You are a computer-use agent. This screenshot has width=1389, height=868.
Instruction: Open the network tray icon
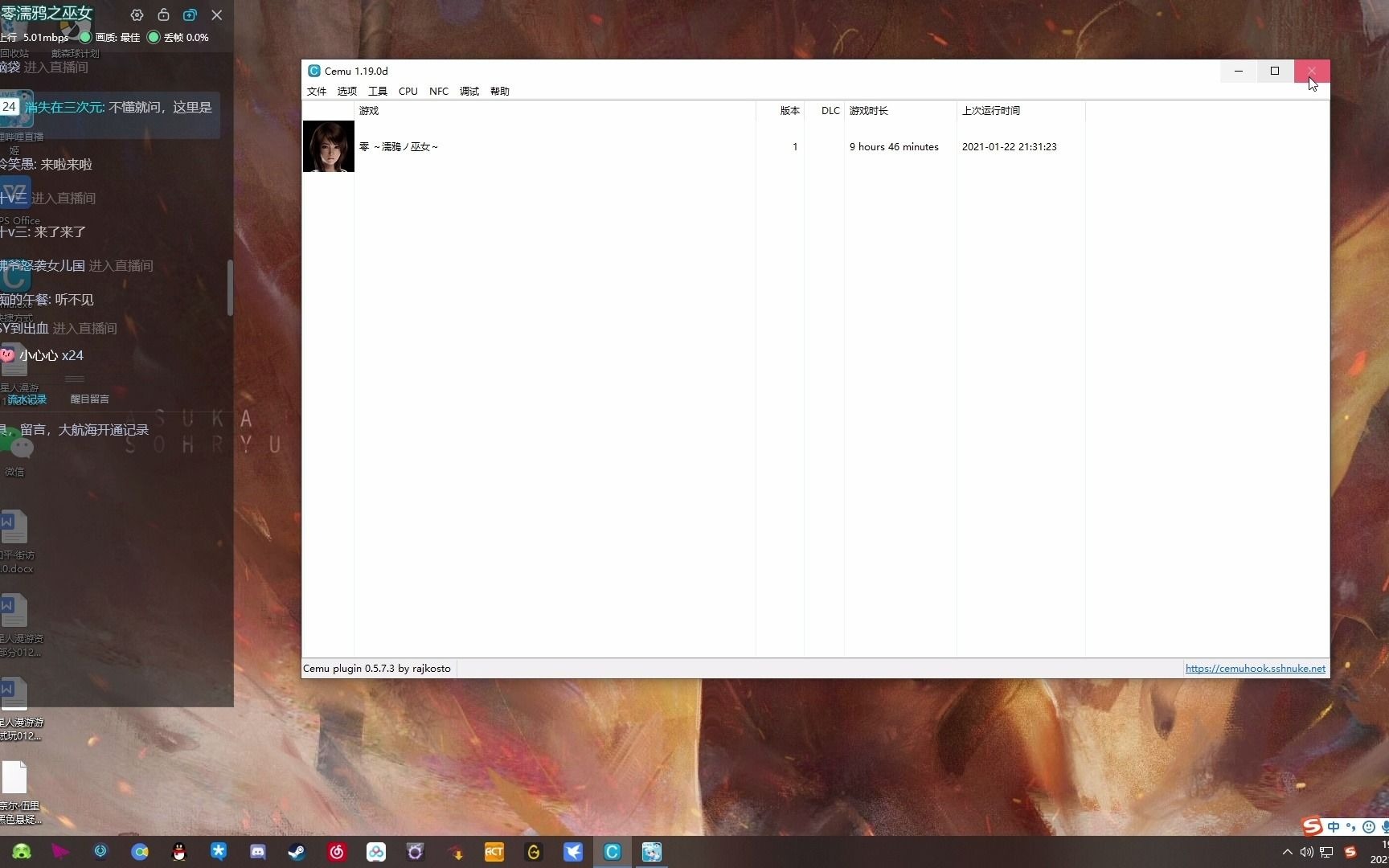point(1327,852)
